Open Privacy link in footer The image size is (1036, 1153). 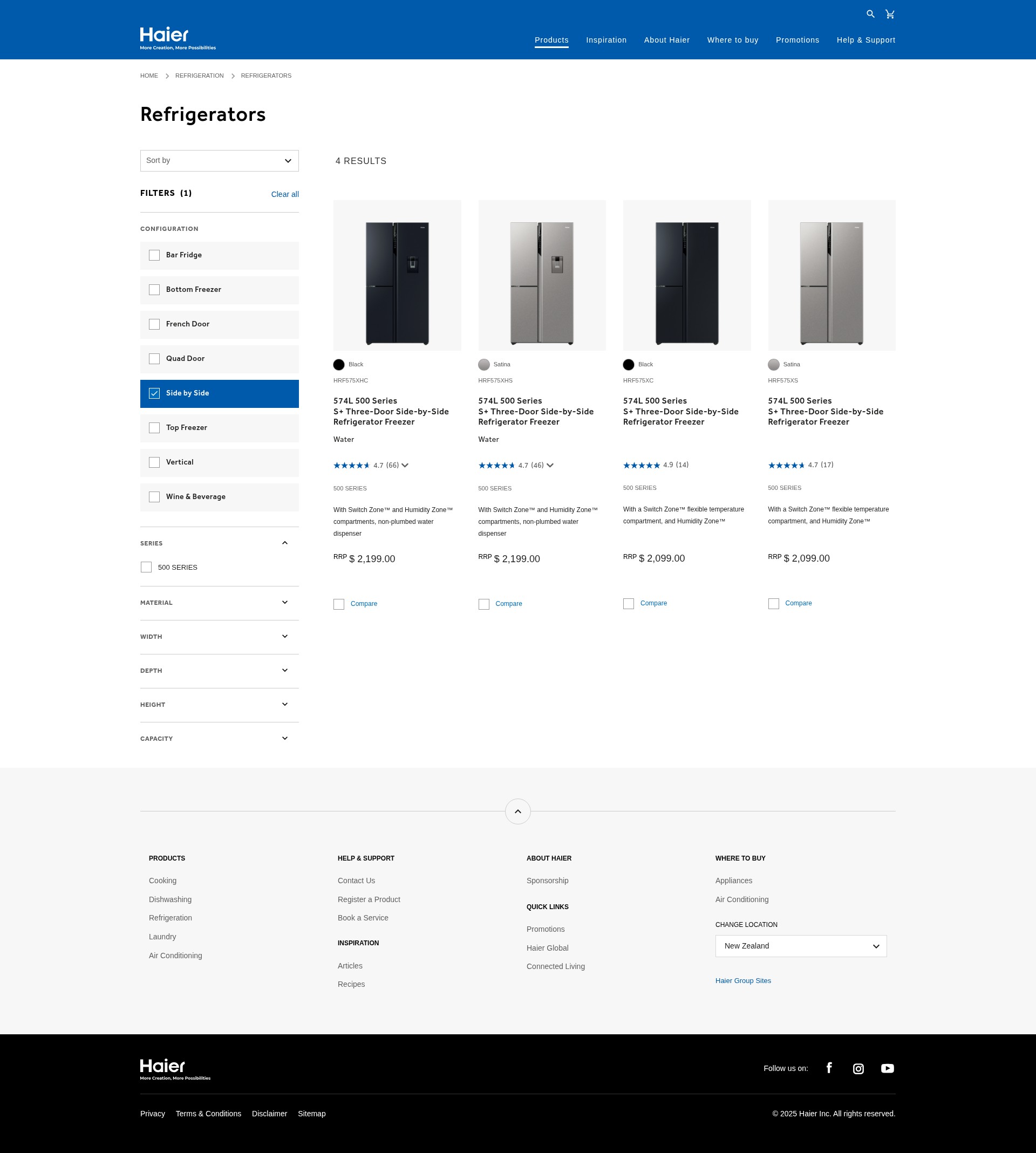tap(153, 1114)
